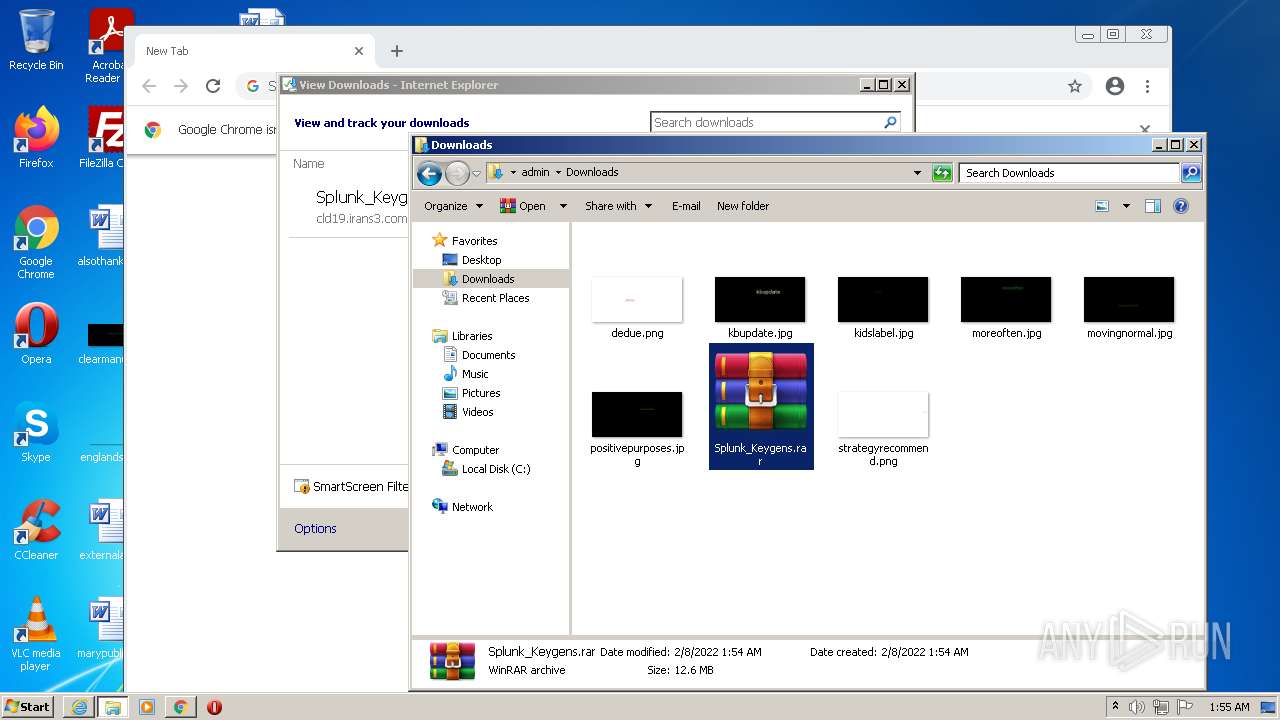Click the refresh button beside address bar
The height and width of the screenshot is (720, 1280).
point(941,173)
